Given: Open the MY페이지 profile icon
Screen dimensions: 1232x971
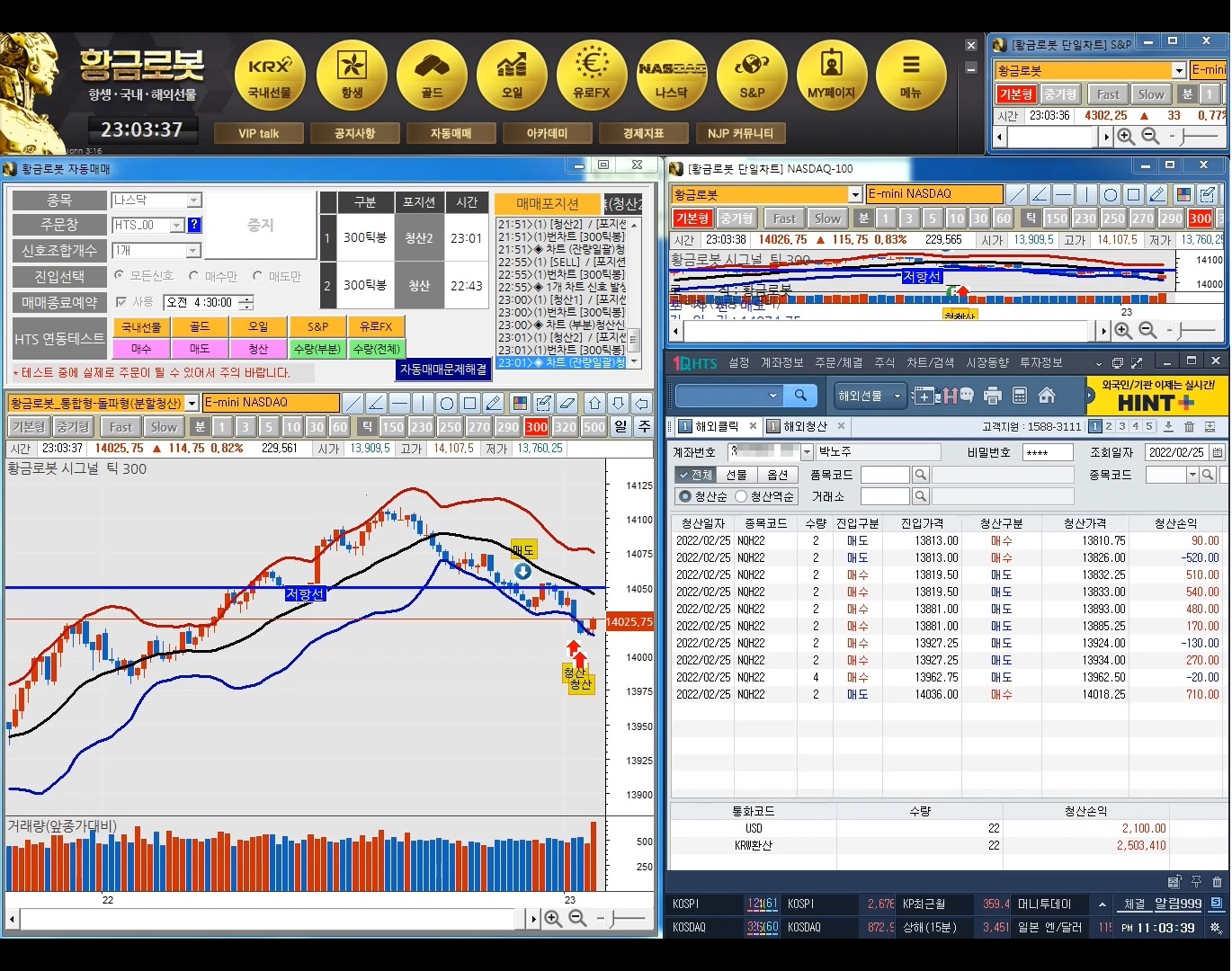Looking at the screenshot, I should coord(832,76).
